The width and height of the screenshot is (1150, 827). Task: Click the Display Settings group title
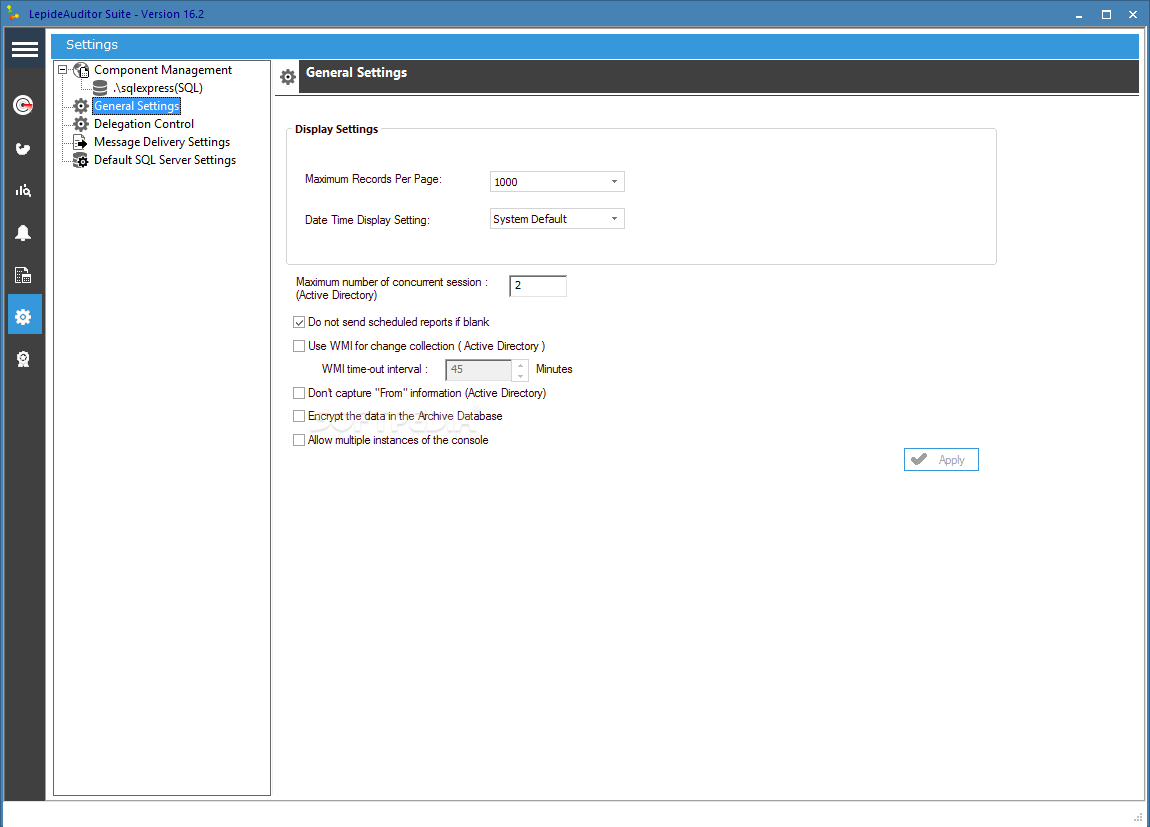pyautogui.click(x=337, y=129)
